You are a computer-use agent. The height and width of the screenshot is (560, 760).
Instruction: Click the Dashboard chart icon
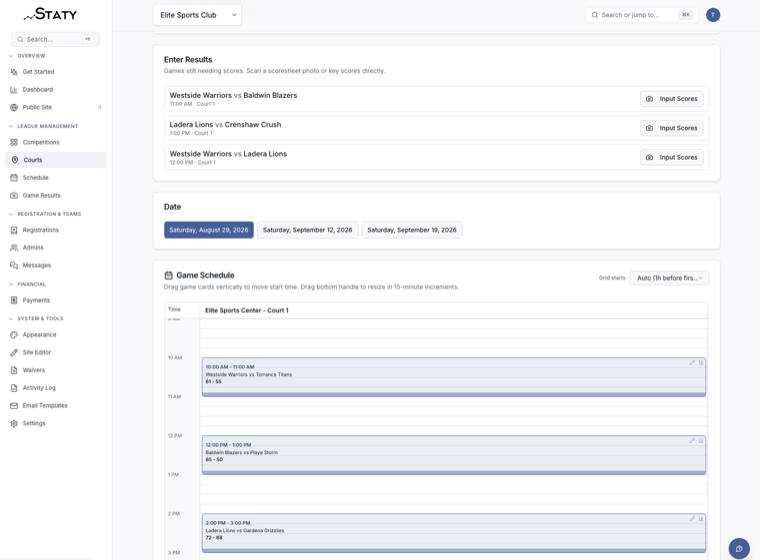[x=14, y=90]
